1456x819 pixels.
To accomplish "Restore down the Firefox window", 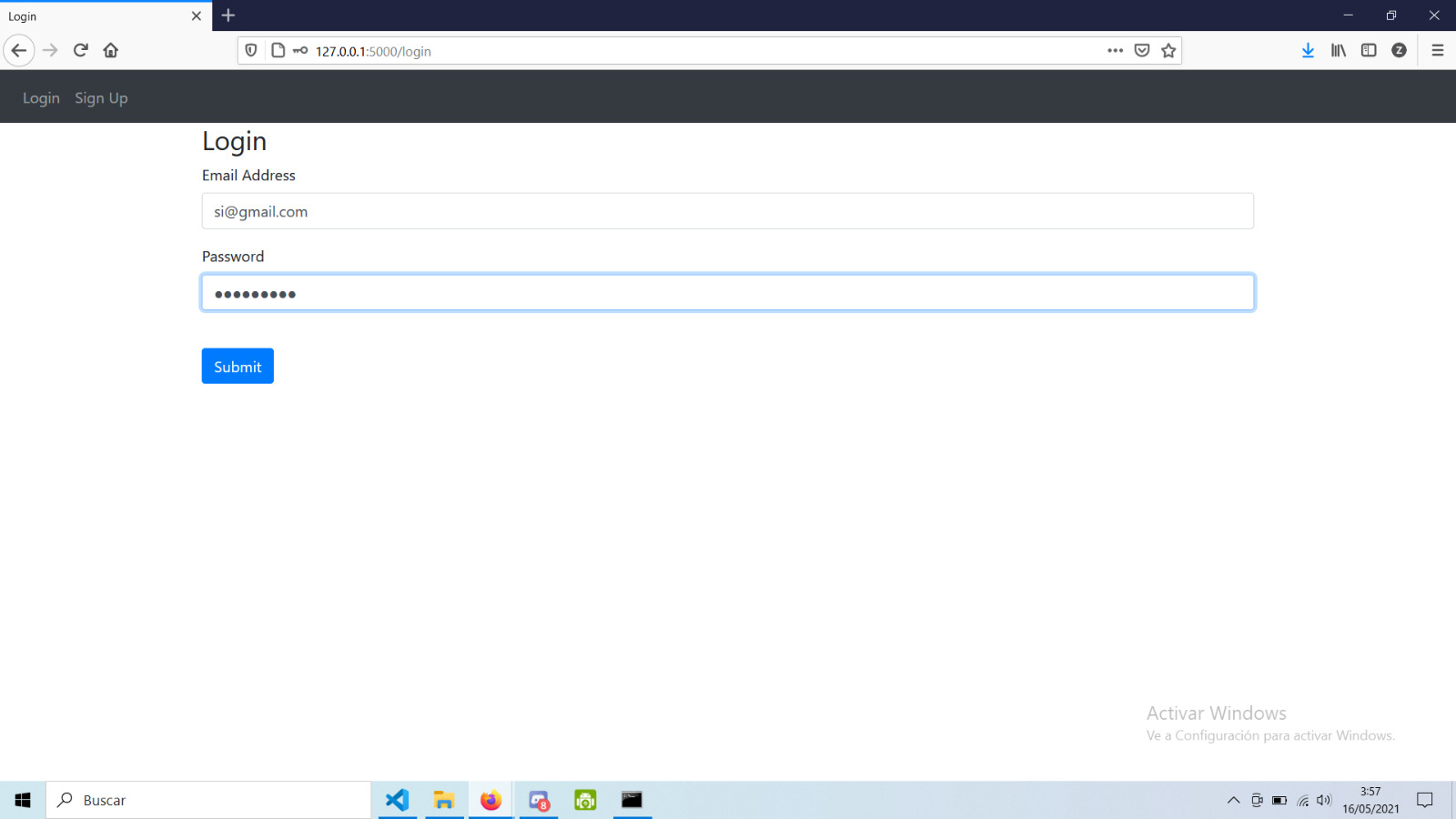I will coord(1391,15).
